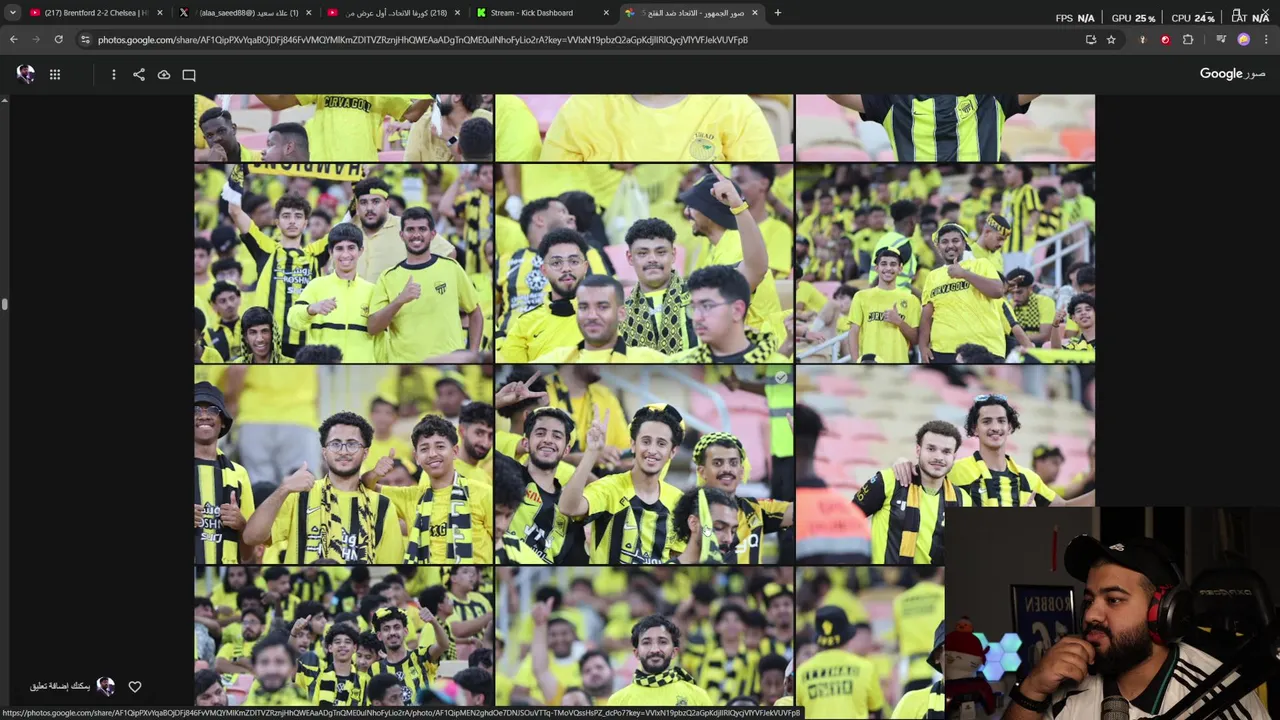The height and width of the screenshot is (720, 1280).
Task: Bookmark this page with the star icon
Action: point(1111,40)
